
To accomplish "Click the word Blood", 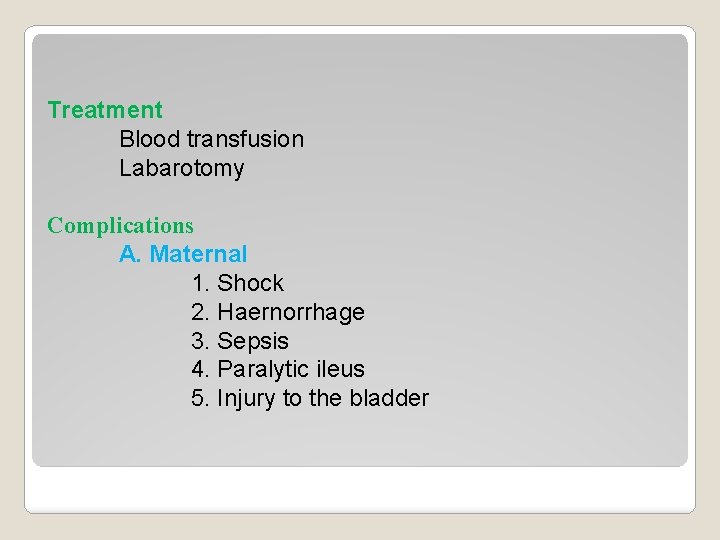I will (149, 139).
